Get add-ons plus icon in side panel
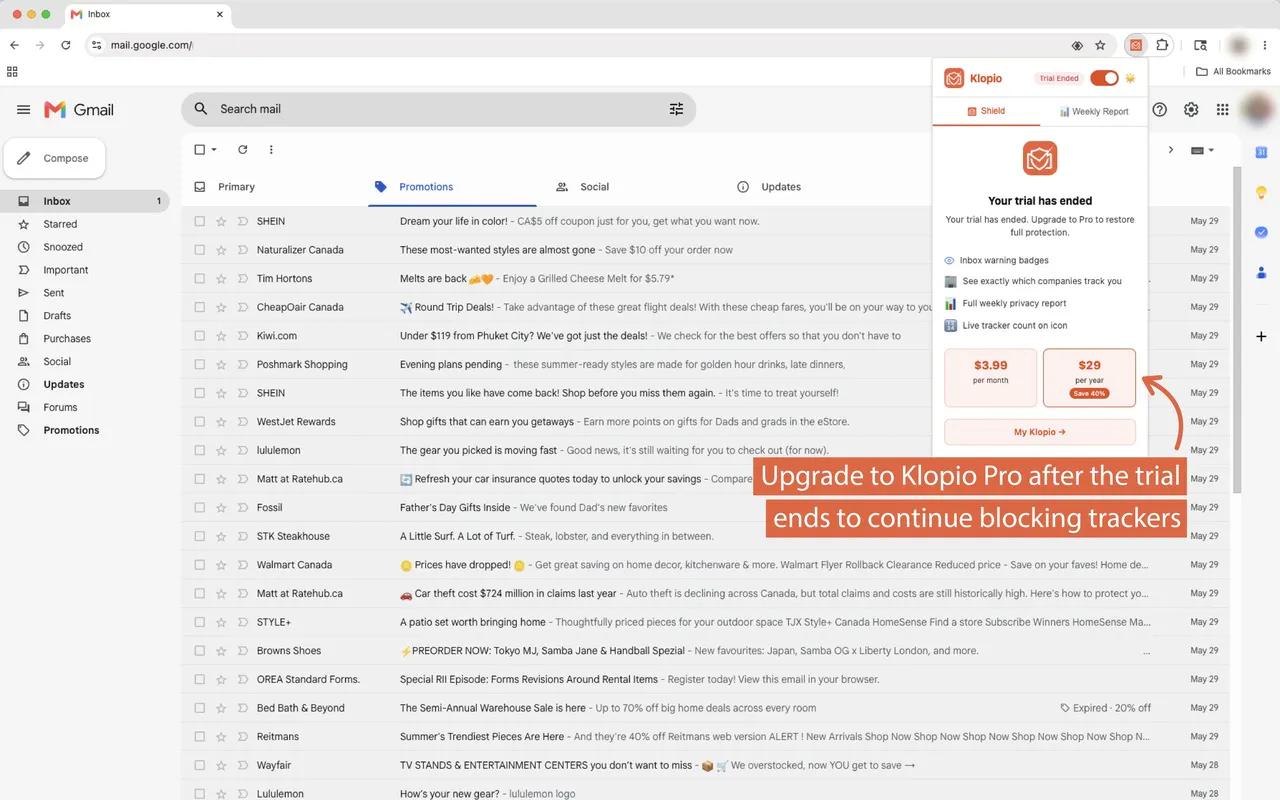This screenshot has width=1280, height=800. [x=1261, y=337]
